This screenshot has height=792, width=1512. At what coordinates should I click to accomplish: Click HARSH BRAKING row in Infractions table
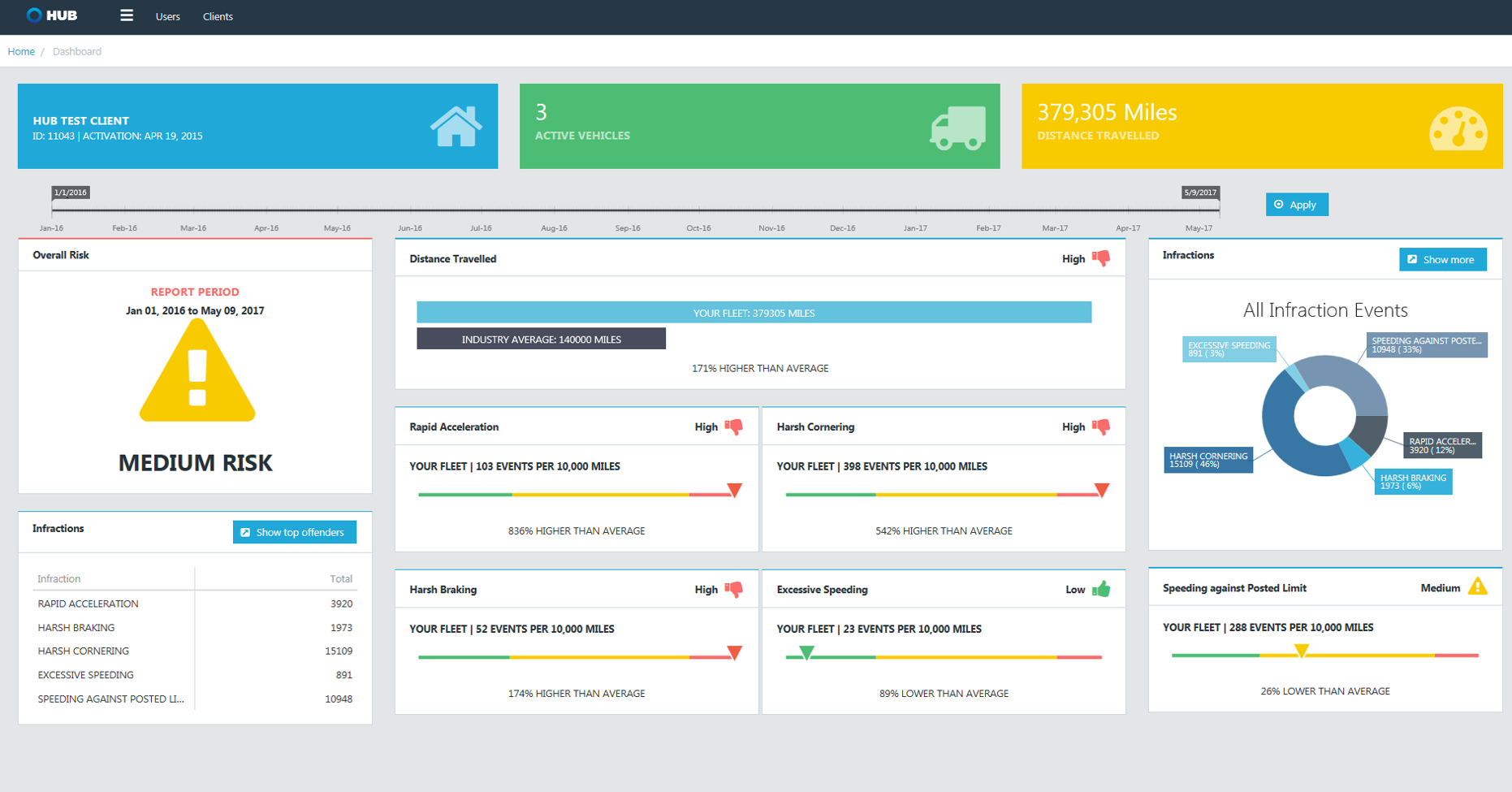(195, 627)
